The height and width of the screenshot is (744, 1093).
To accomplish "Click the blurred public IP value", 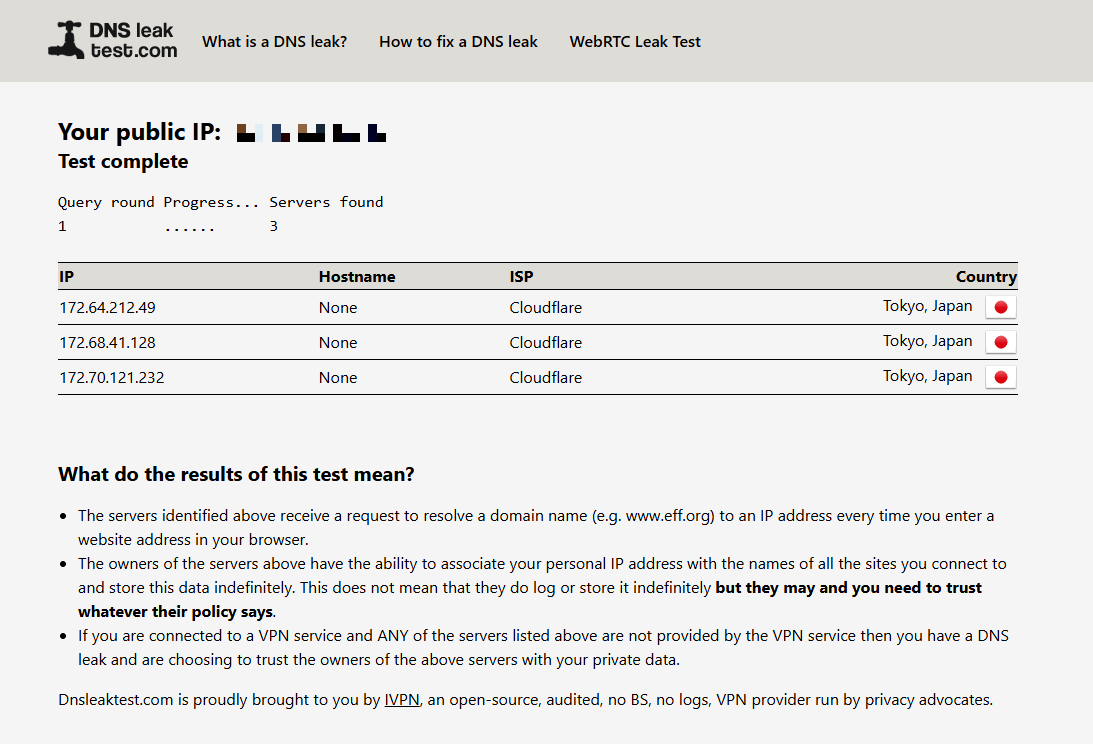I will point(311,132).
